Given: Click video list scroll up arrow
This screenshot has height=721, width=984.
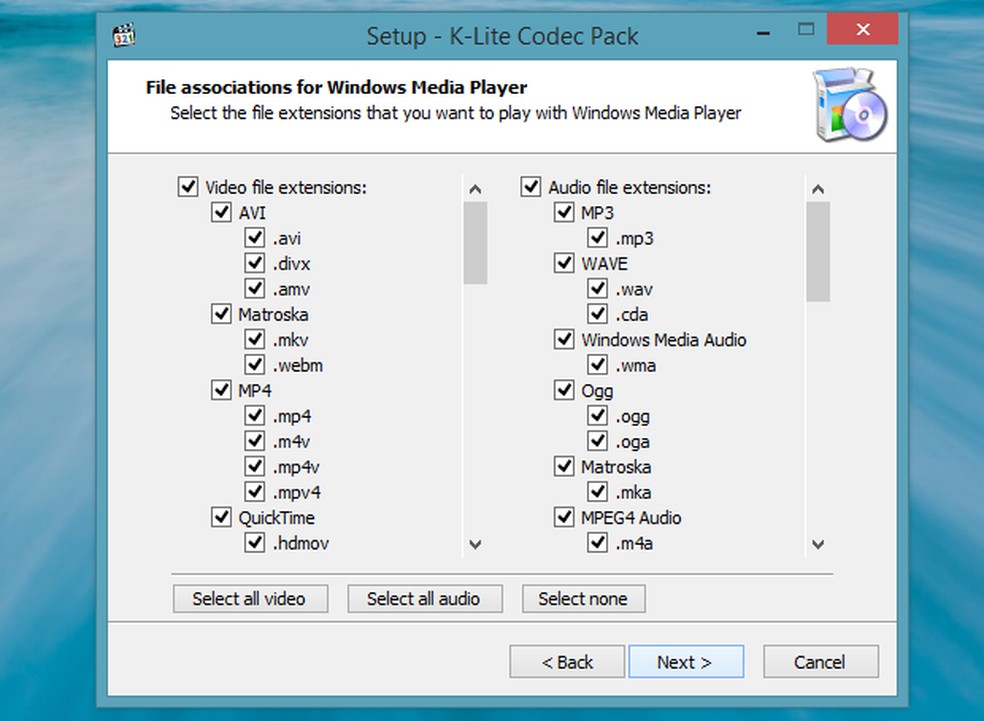Looking at the screenshot, I should [476, 189].
